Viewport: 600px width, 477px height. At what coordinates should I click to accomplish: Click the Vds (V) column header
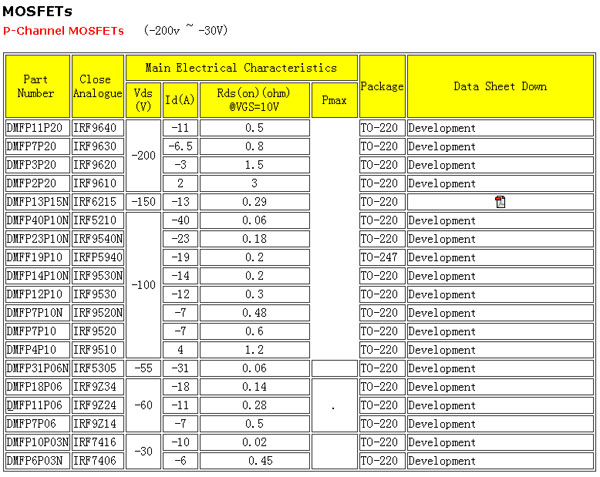coord(143,100)
